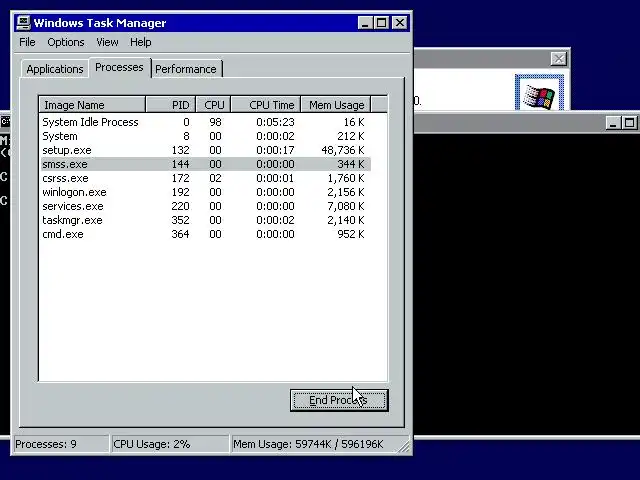Click the Task Manager title bar icon

click(x=24, y=23)
